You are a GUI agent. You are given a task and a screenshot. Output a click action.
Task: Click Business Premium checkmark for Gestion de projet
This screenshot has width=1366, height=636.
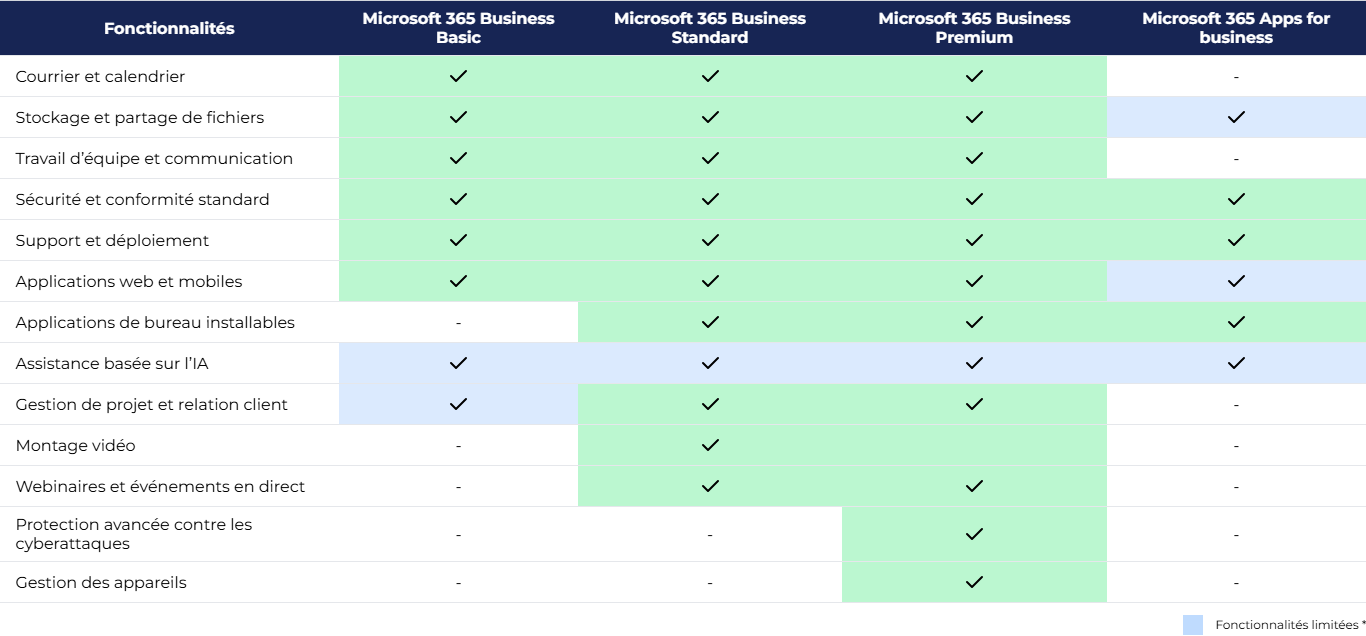[x=974, y=404]
